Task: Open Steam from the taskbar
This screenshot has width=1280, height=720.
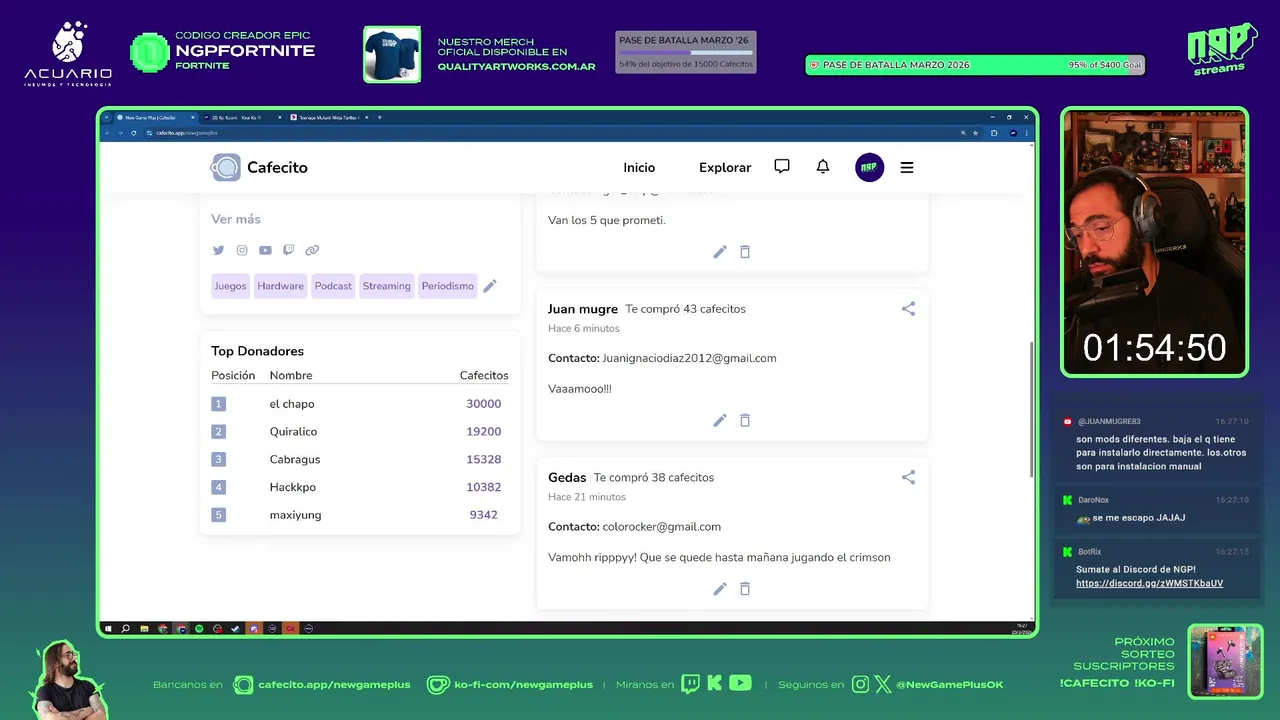Action: [235, 629]
